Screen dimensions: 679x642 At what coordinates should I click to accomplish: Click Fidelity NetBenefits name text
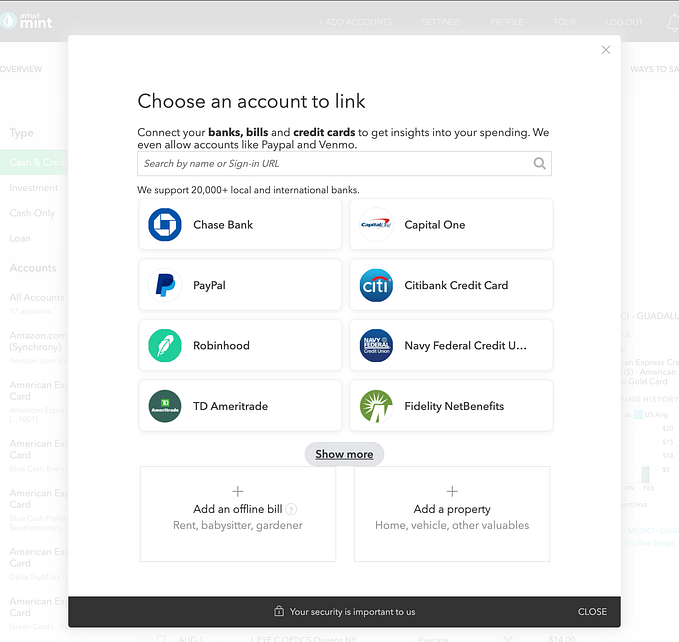point(454,406)
